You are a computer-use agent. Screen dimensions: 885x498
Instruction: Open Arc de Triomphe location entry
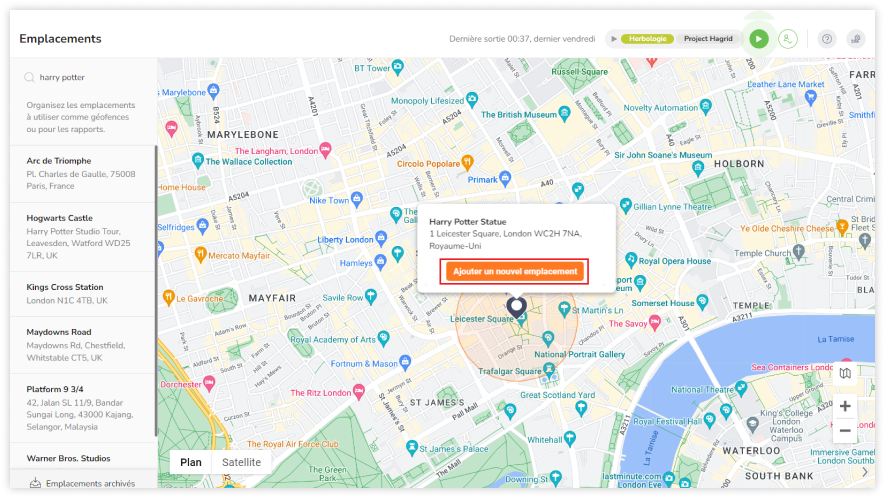click(x=82, y=173)
